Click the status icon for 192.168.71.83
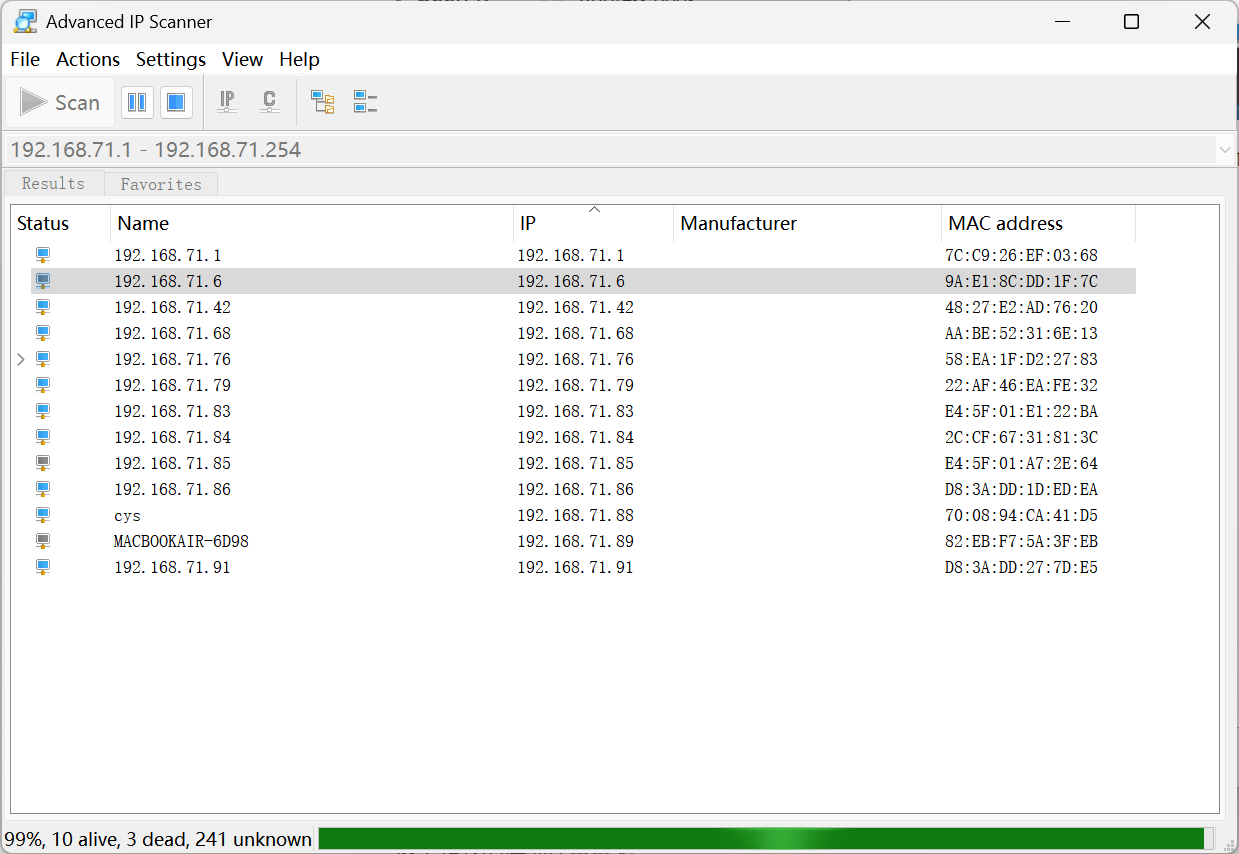The height and width of the screenshot is (854, 1239). [x=43, y=411]
